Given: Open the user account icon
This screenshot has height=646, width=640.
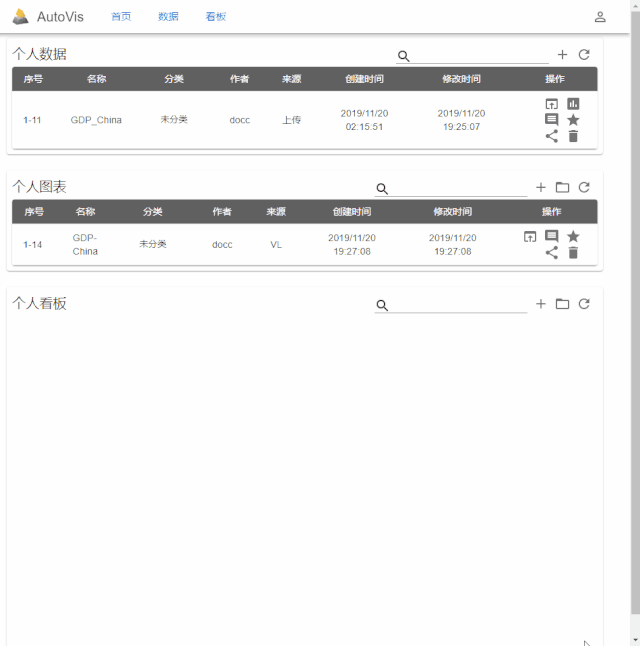Looking at the screenshot, I should (600, 17).
